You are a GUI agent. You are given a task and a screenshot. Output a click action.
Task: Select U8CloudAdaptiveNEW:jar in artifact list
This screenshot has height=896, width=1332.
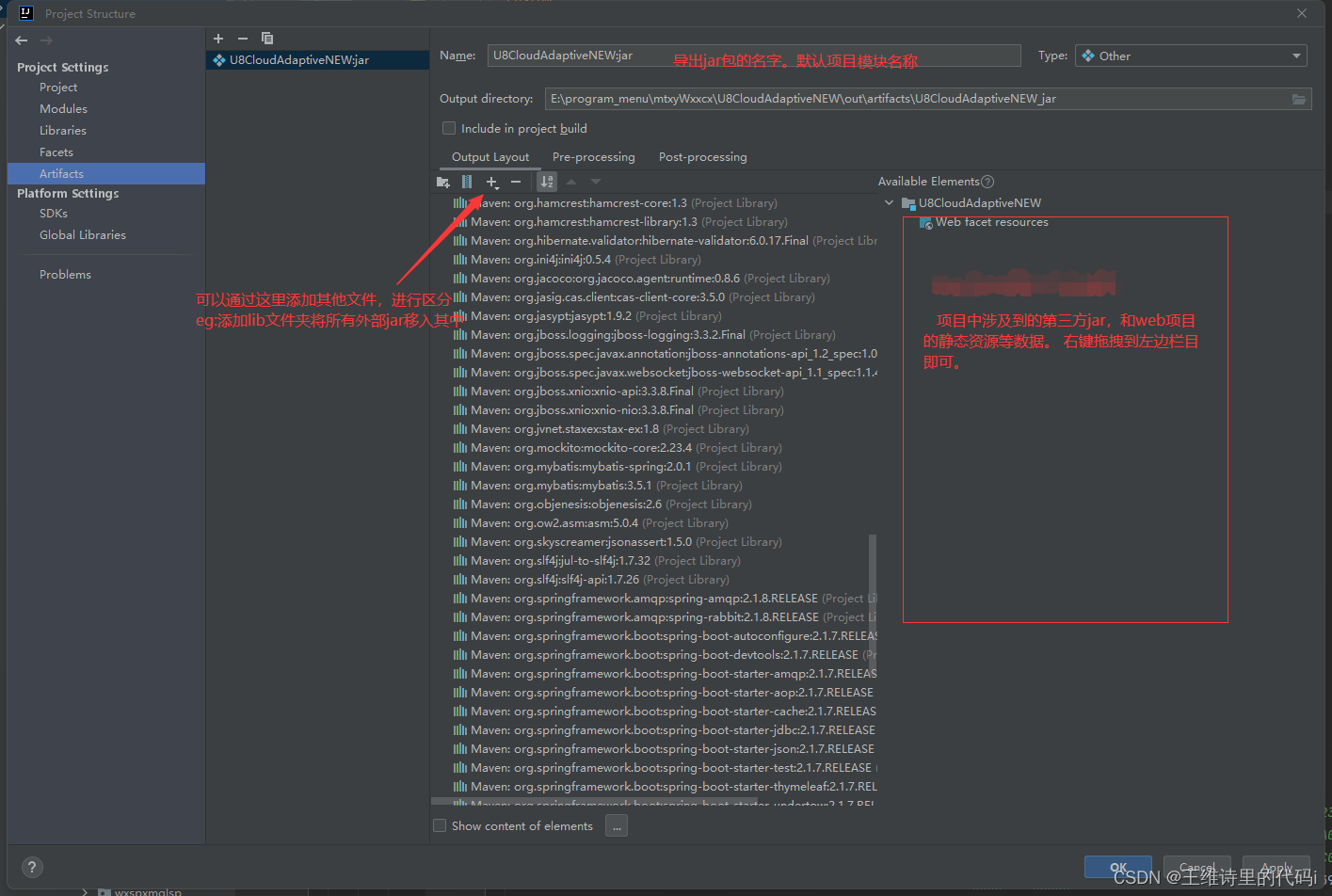pos(318,60)
